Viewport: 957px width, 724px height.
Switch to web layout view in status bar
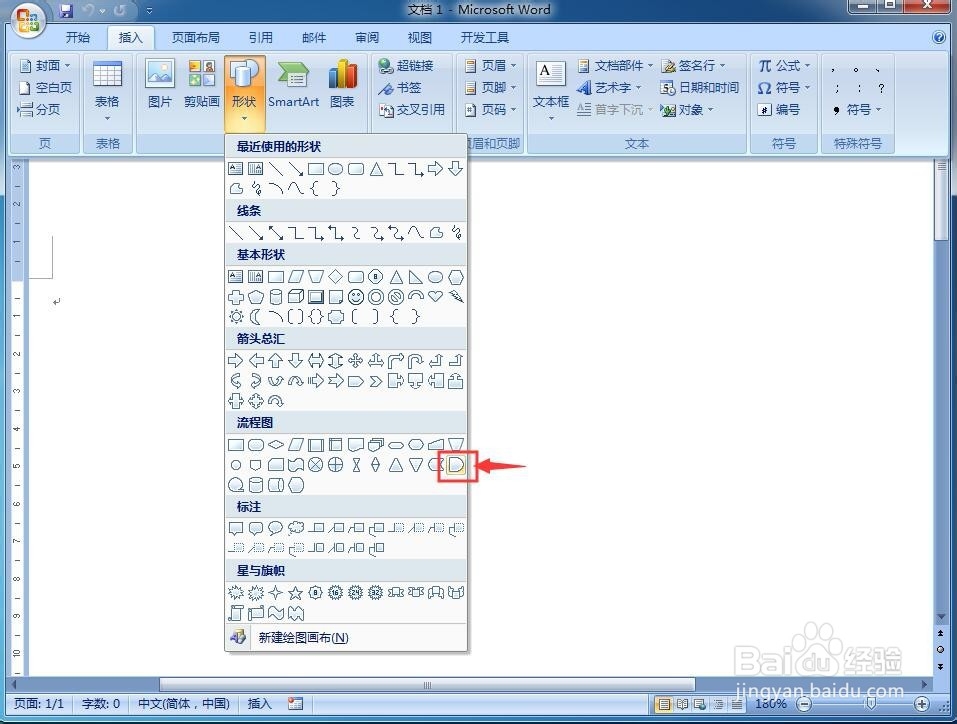tap(700, 704)
